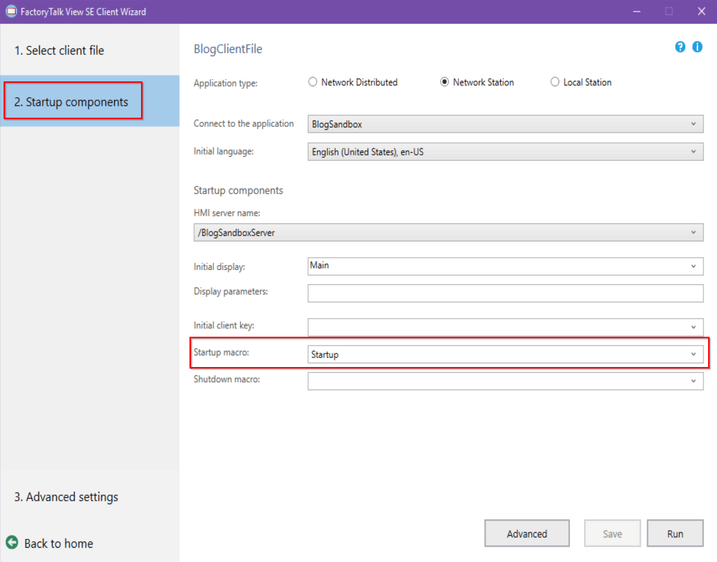The image size is (717, 562).
Task: Select the Network Station radio button
Action: [x=445, y=82]
